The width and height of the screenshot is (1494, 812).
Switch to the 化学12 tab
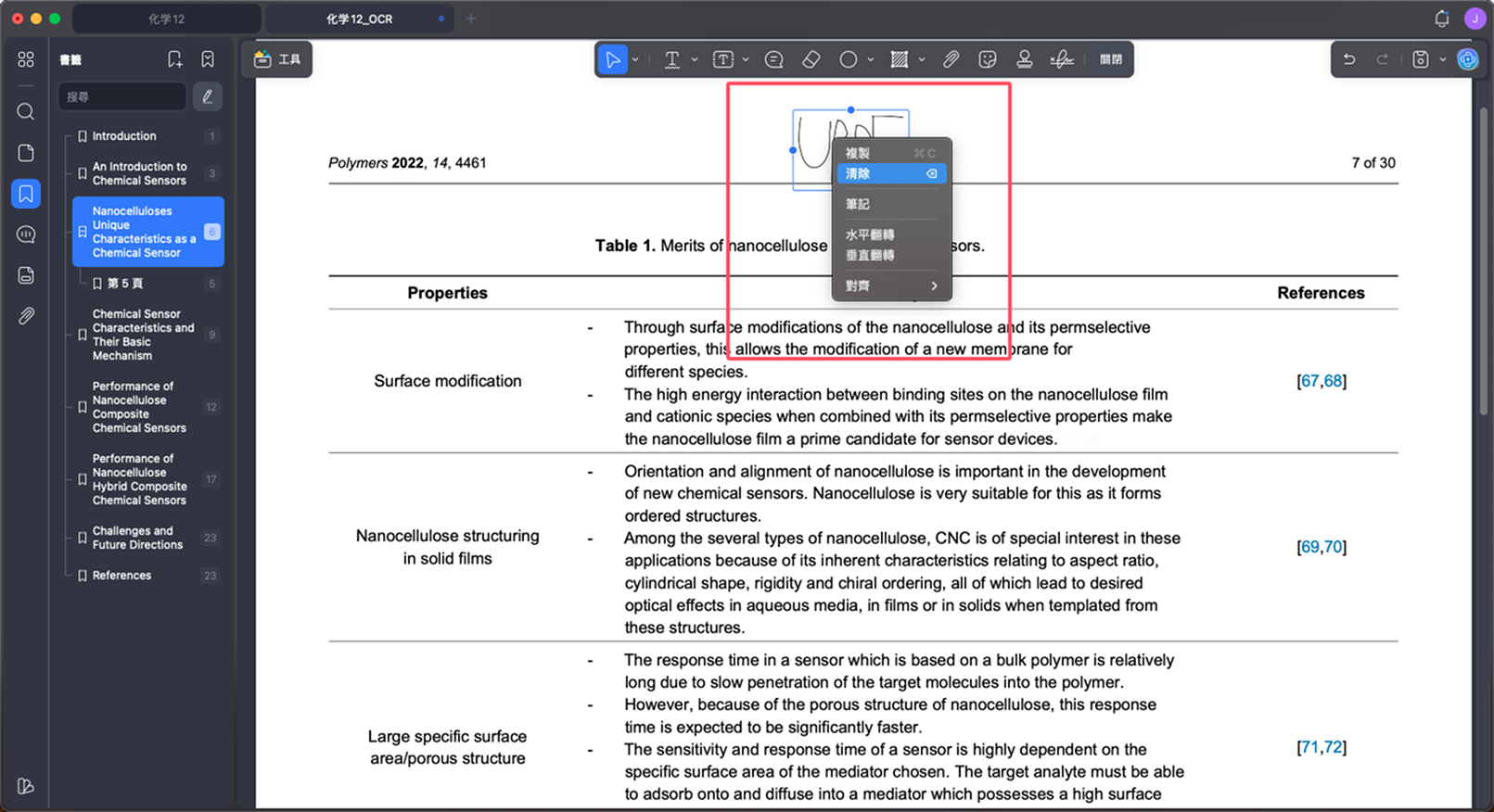167,19
